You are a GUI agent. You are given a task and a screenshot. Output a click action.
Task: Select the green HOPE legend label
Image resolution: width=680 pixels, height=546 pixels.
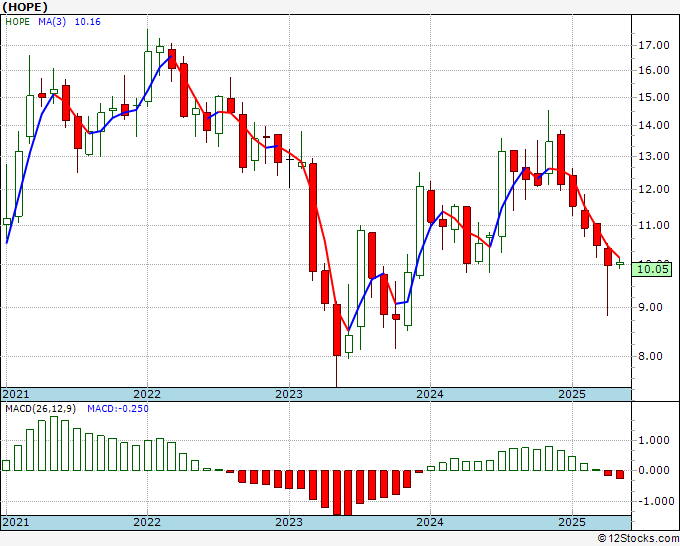(17, 22)
